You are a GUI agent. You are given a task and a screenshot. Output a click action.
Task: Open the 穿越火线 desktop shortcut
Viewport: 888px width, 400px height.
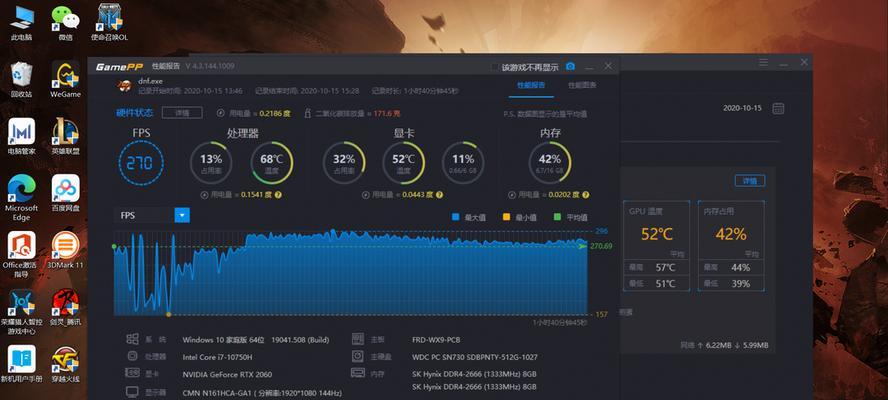66,364
